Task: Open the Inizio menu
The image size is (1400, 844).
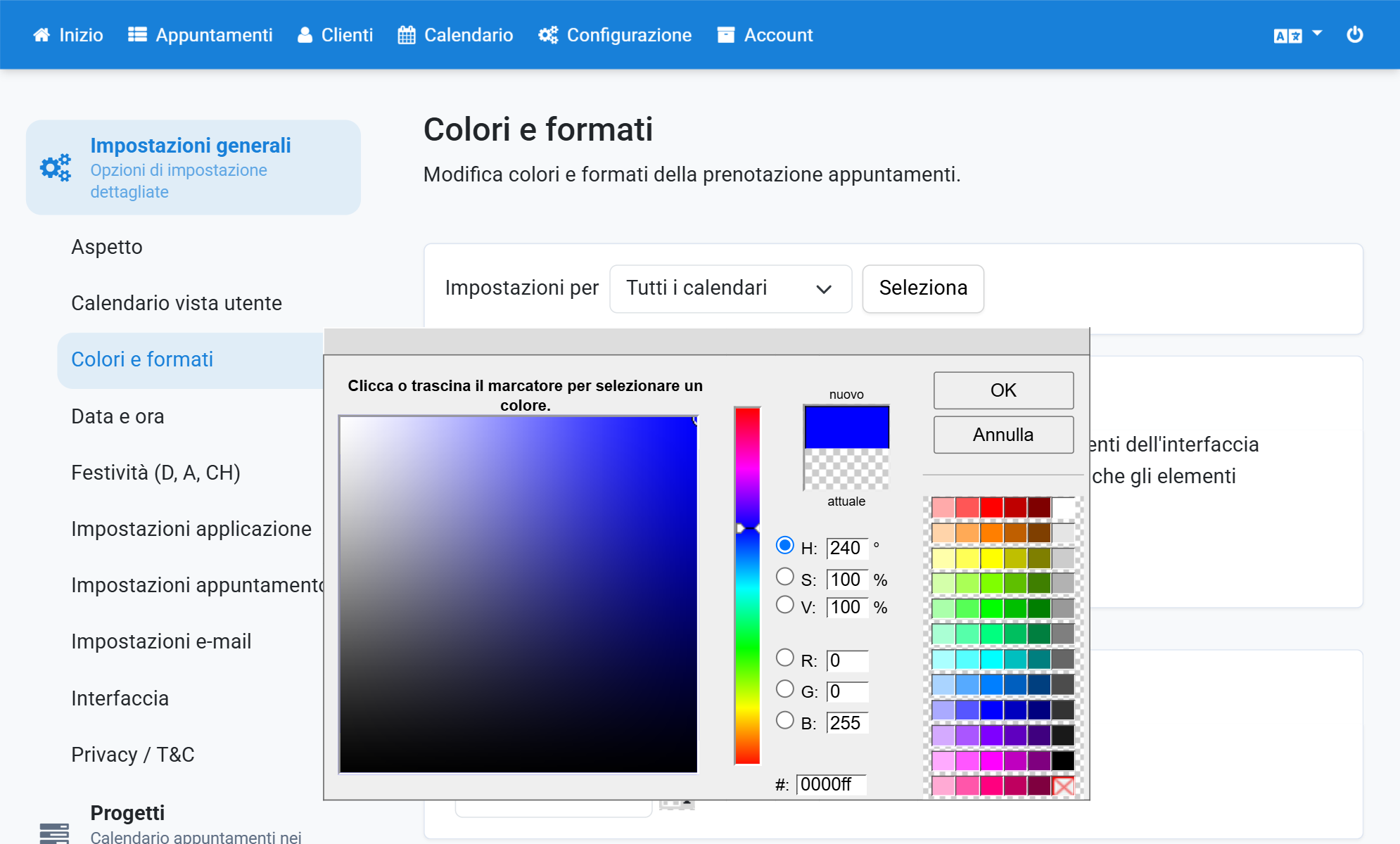Action: 68,35
